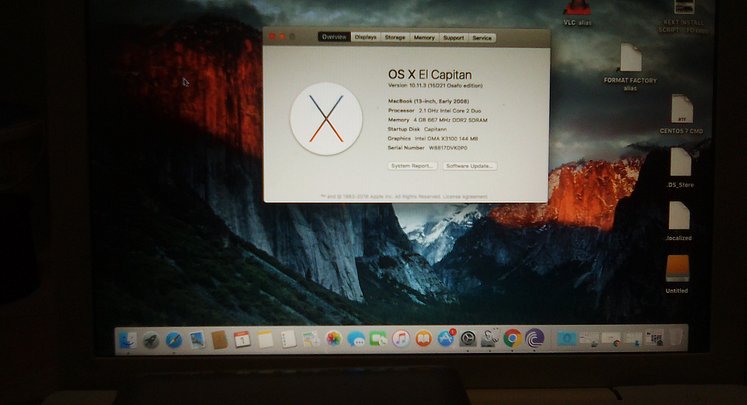Open iBooks orange book icon in Dock

(x=424, y=339)
